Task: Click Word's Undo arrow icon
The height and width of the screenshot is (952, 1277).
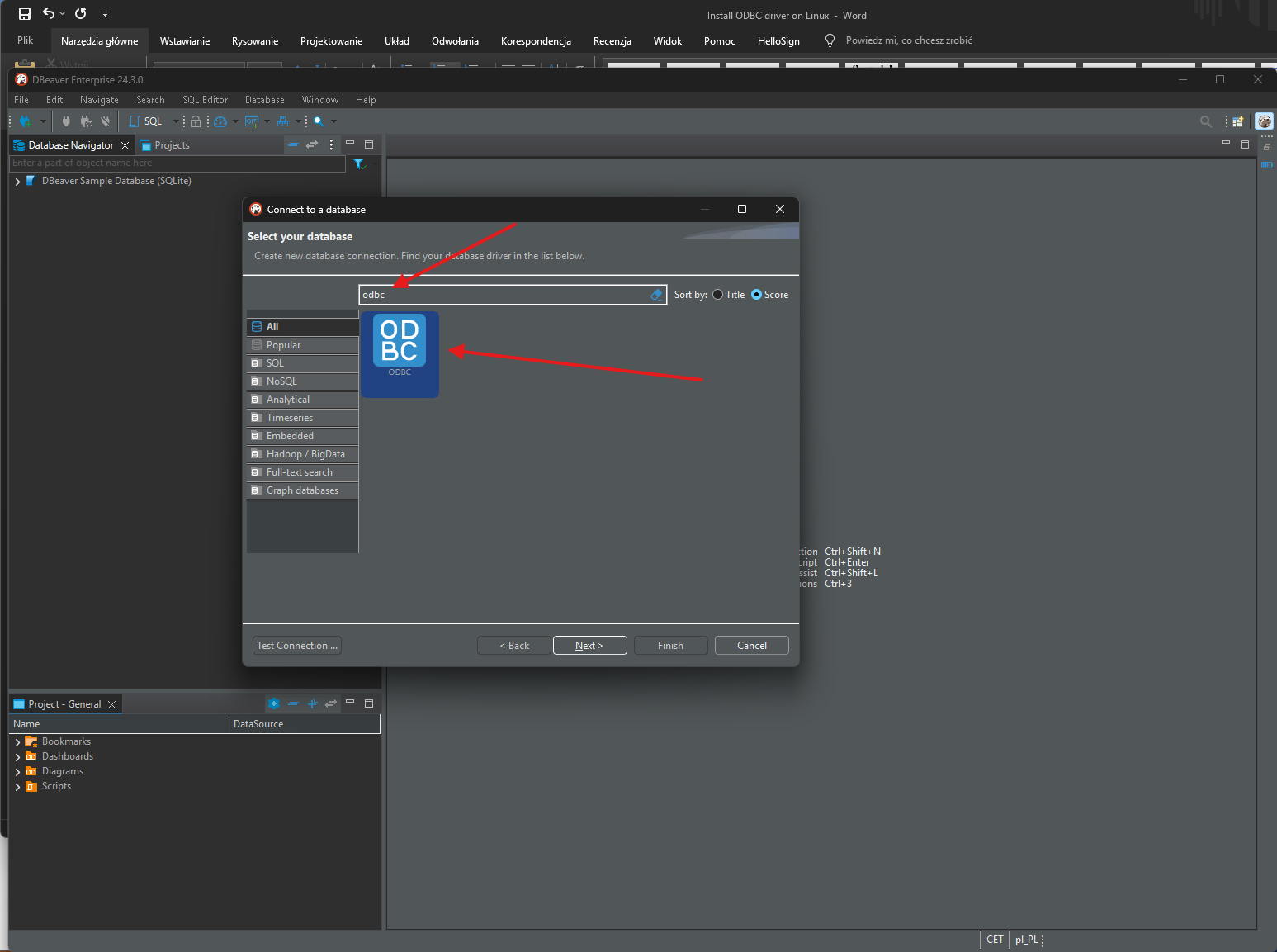Action: click(x=49, y=13)
